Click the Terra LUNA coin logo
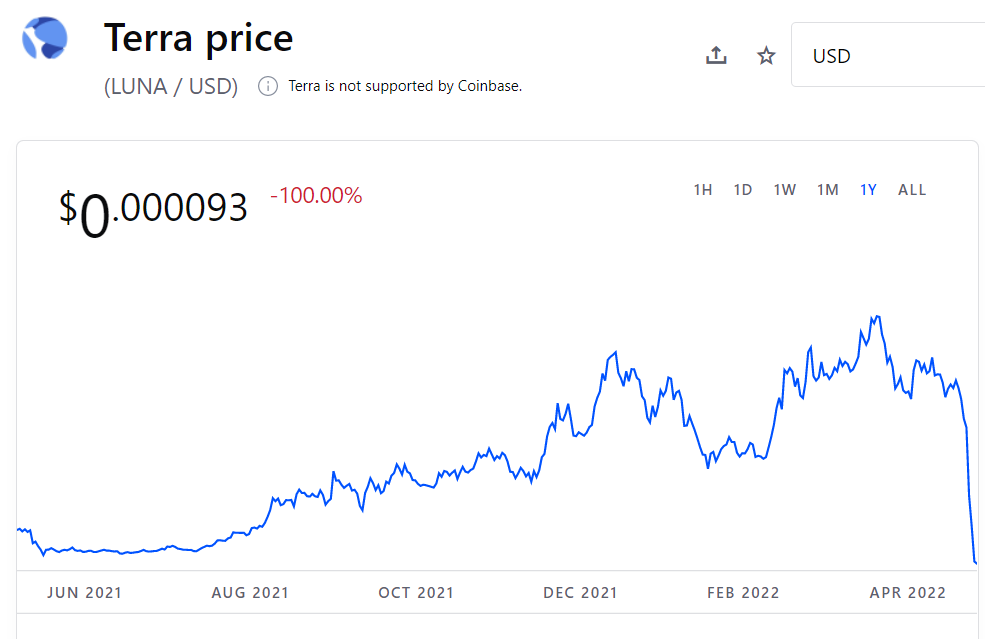This screenshot has width=985, height=639. pyautogui.click(x=45, y=38)
